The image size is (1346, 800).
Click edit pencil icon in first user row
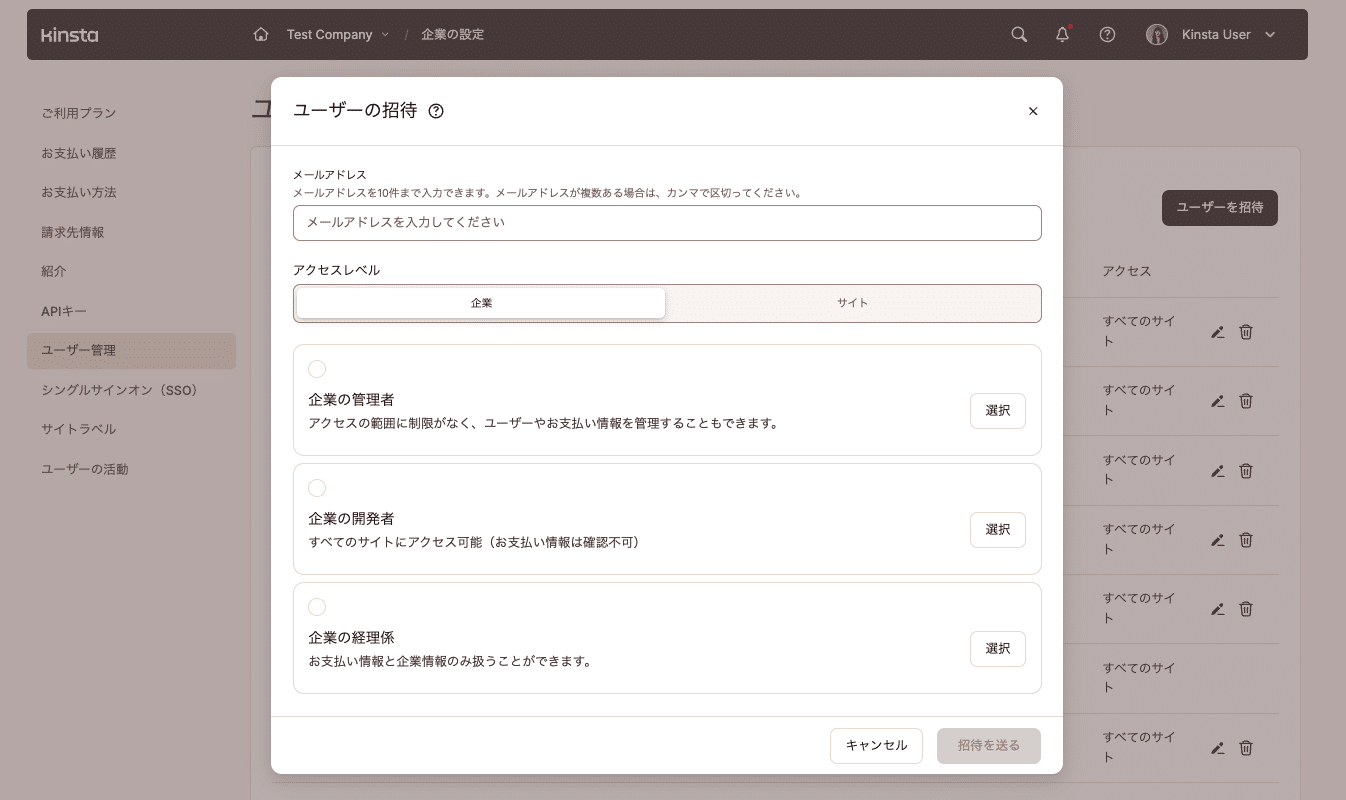coord(1217,332)
